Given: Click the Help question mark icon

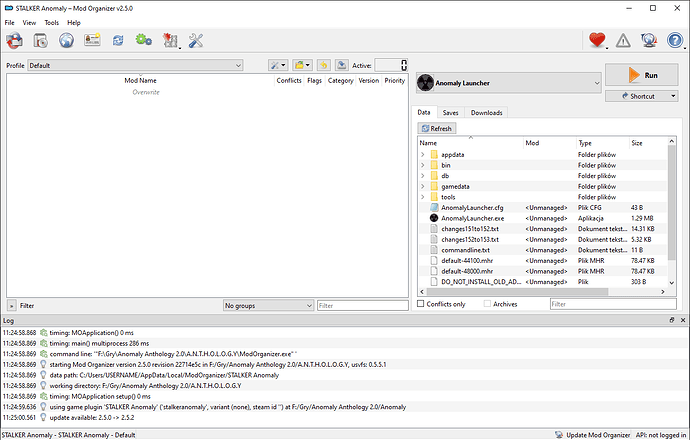Looking at the screenshot, I should [675, 41].
